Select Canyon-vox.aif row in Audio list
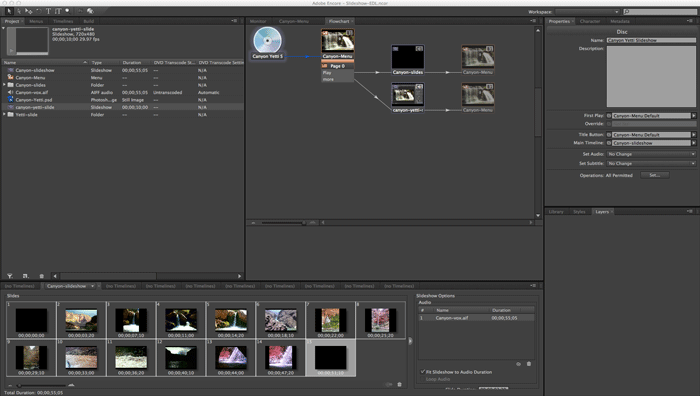Viewport: 700px width, 396px height. (x=476, y=318)
